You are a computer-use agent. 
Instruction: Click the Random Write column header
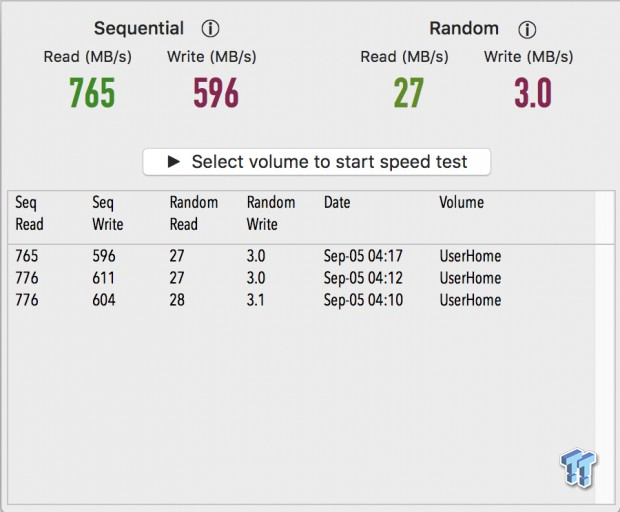coord(271,213)
